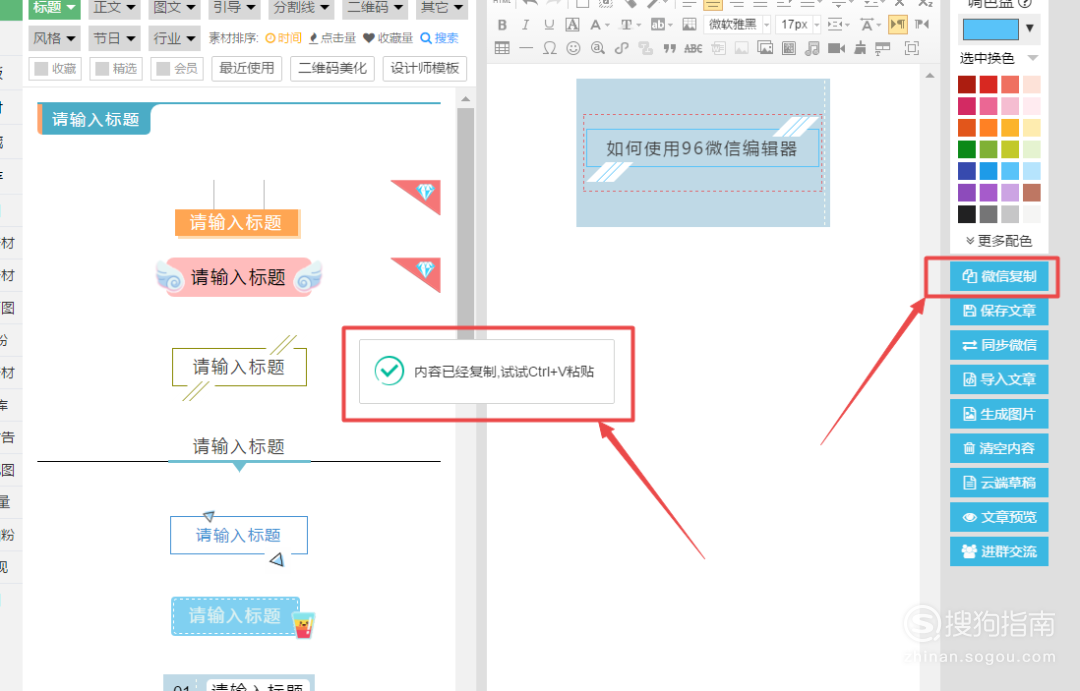Clear formatting with the broom icon
This screenshot has height=691, width=1080.
coord(860,48)
